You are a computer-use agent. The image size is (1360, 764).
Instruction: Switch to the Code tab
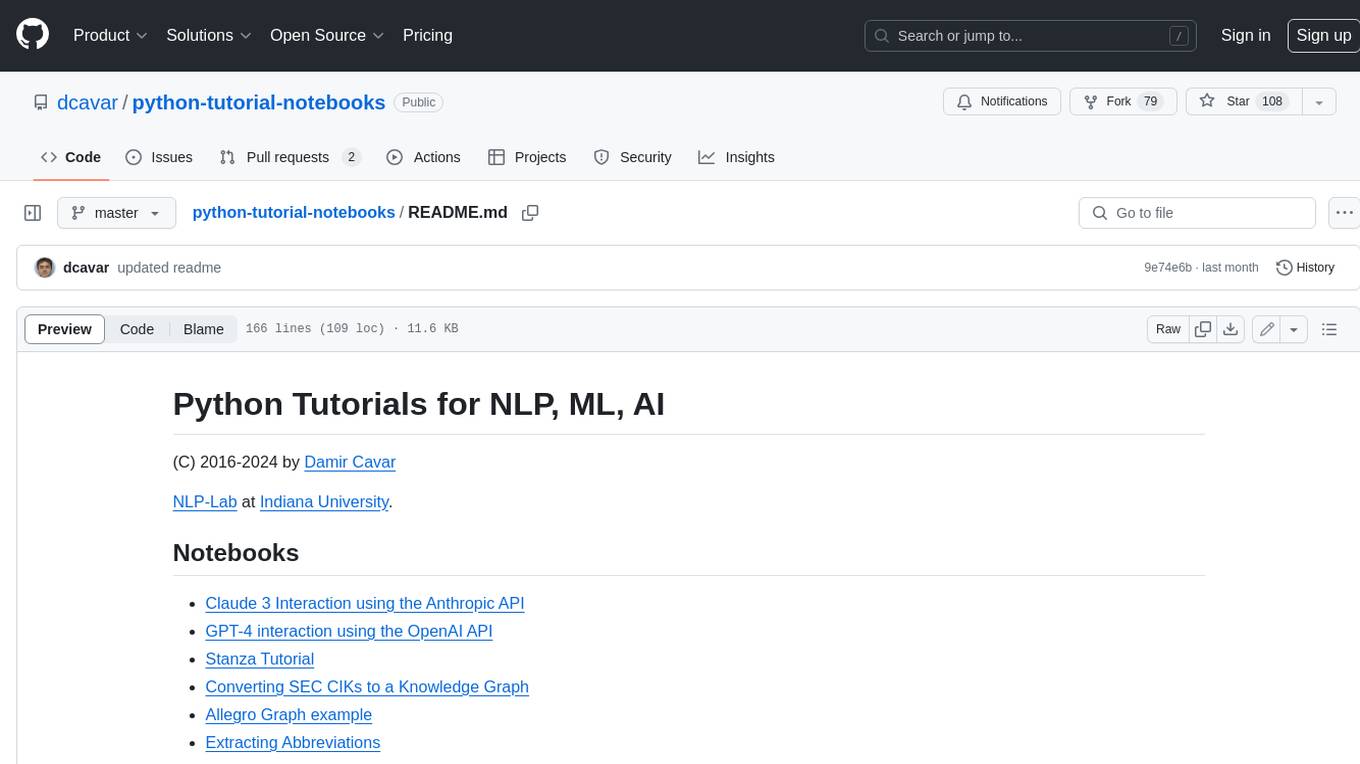[x=71, y=157]
